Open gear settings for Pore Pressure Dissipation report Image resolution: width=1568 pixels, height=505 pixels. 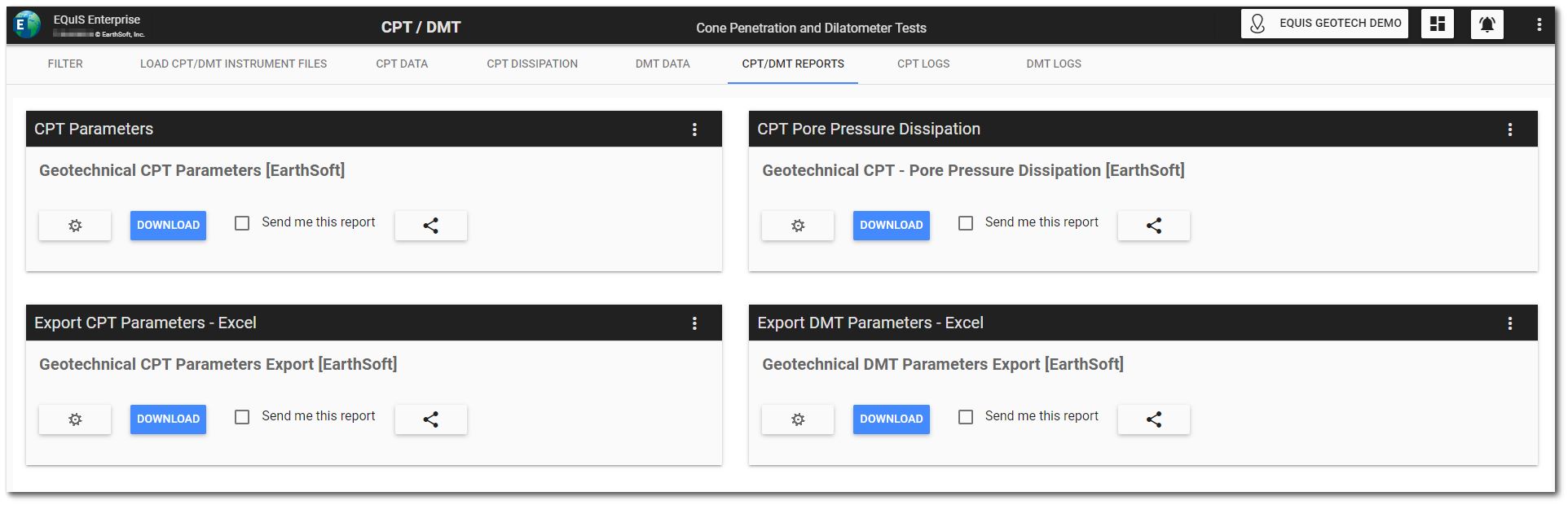[798, 226]
